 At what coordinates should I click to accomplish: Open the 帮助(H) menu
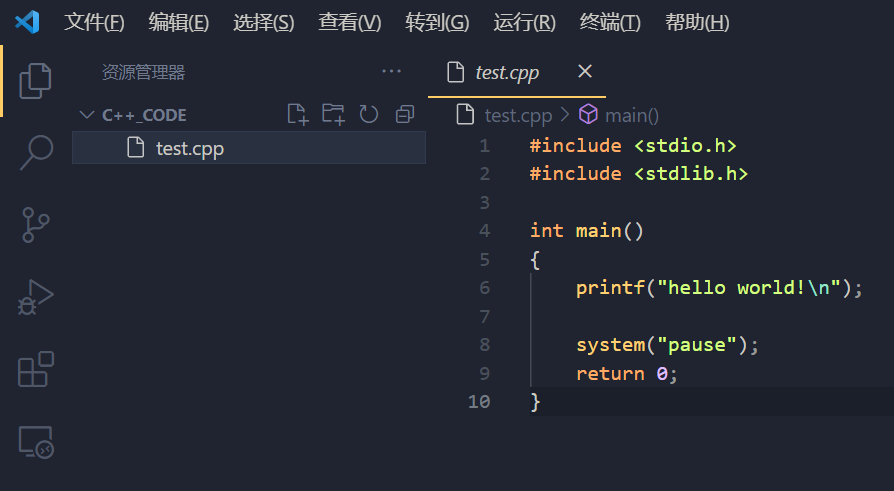point(697,22)
